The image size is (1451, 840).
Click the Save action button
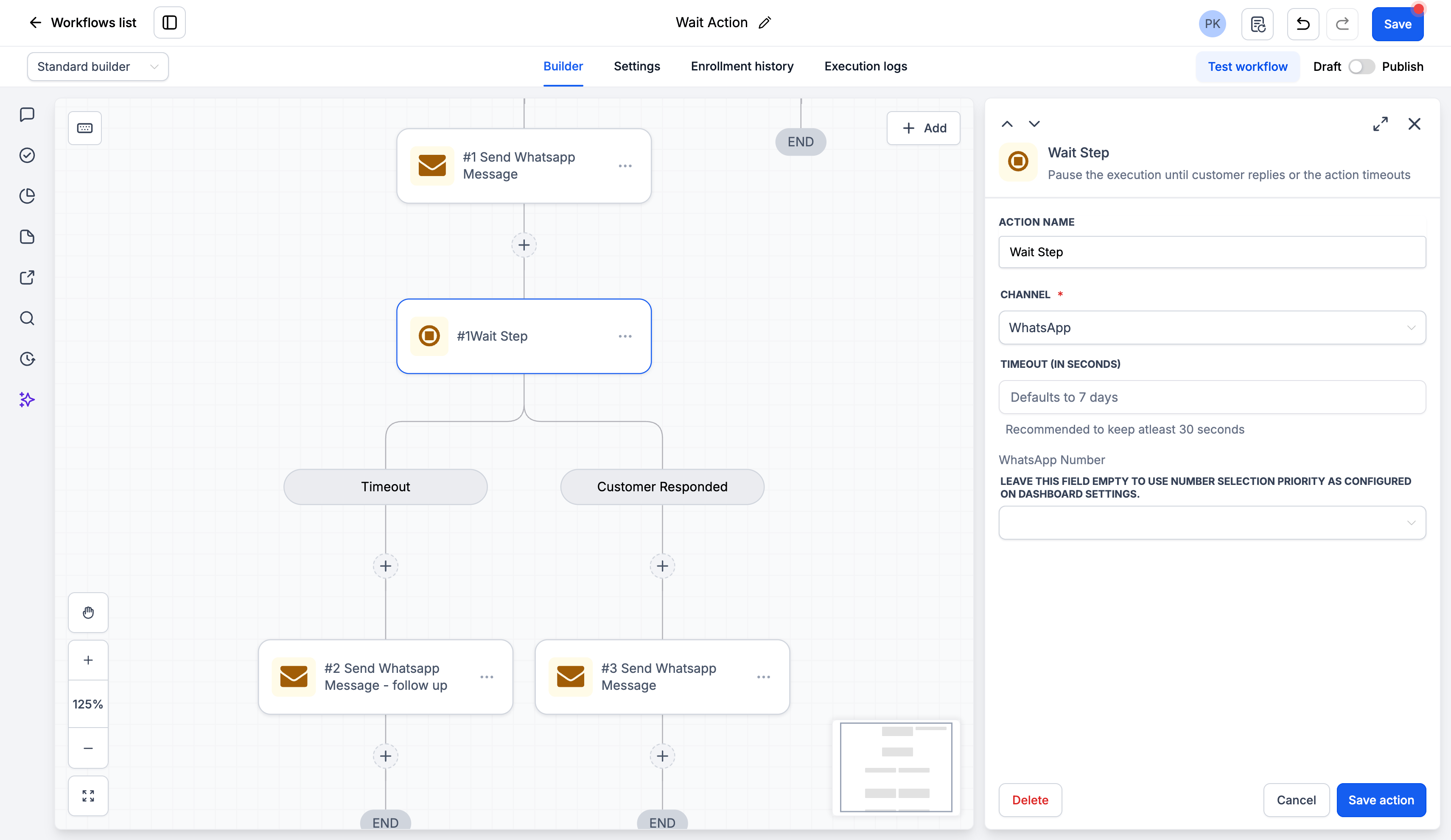point(1381,800)
